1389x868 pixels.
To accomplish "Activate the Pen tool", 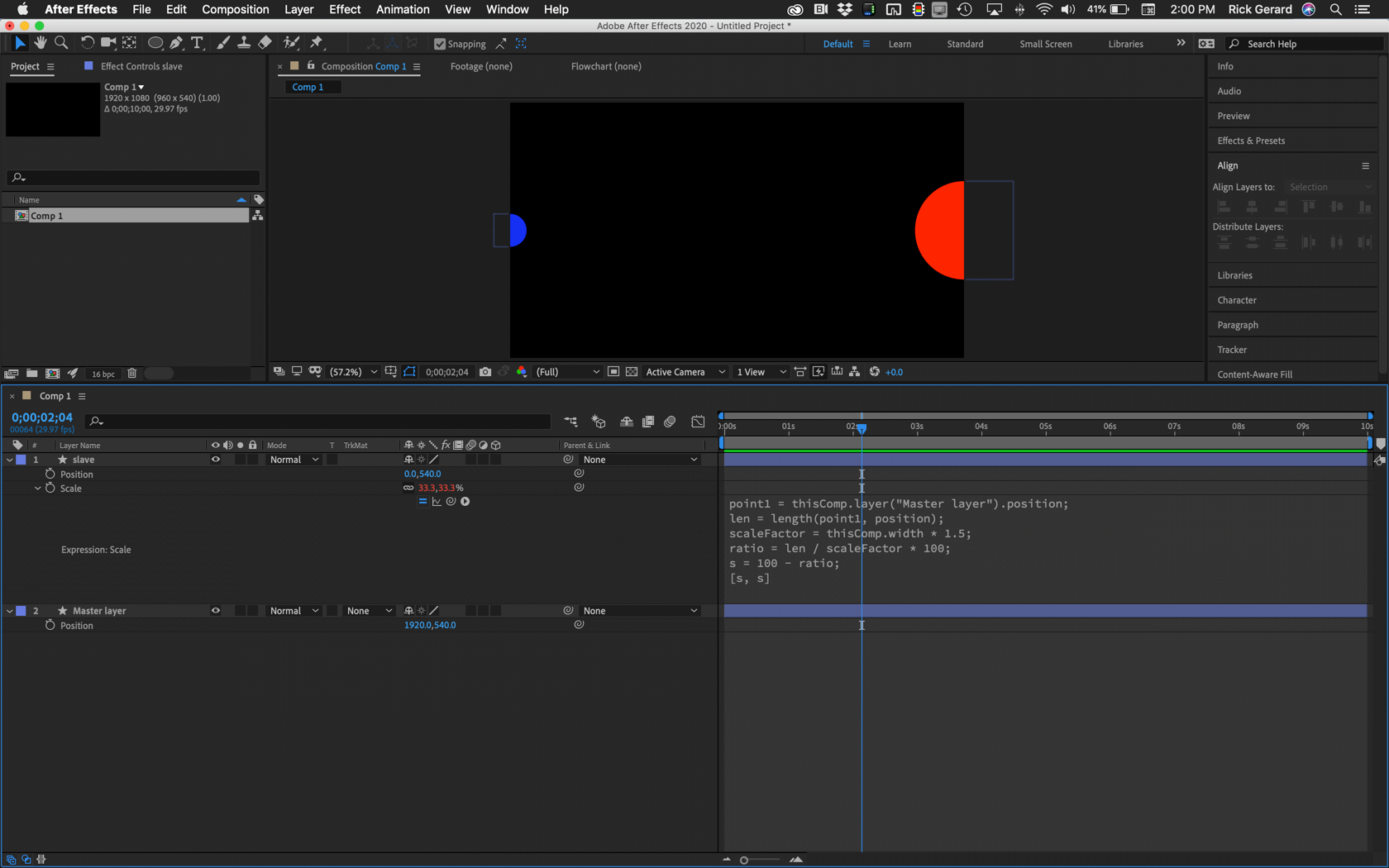I will tap(176, 42).
